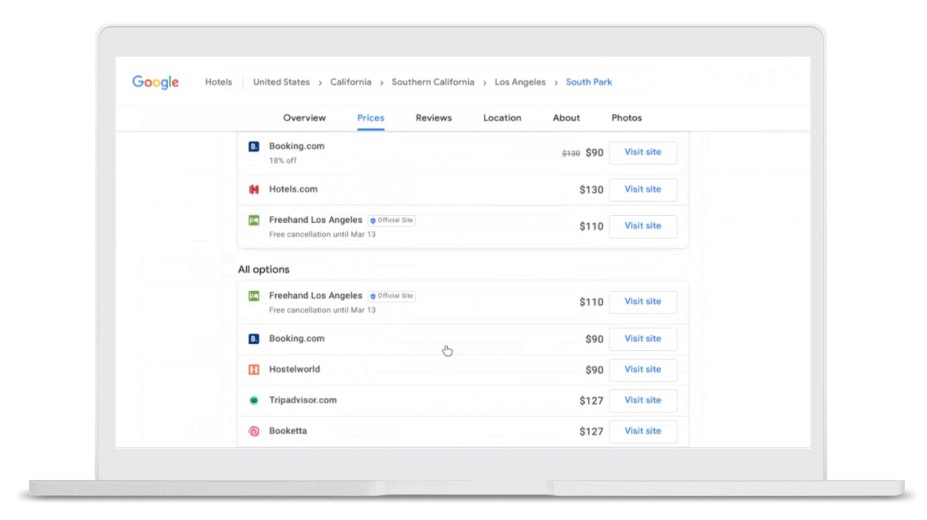Click the Tripadvisor.com logo icon
The width and height of the screenshot is (927, 520).
tap(254, 400)
